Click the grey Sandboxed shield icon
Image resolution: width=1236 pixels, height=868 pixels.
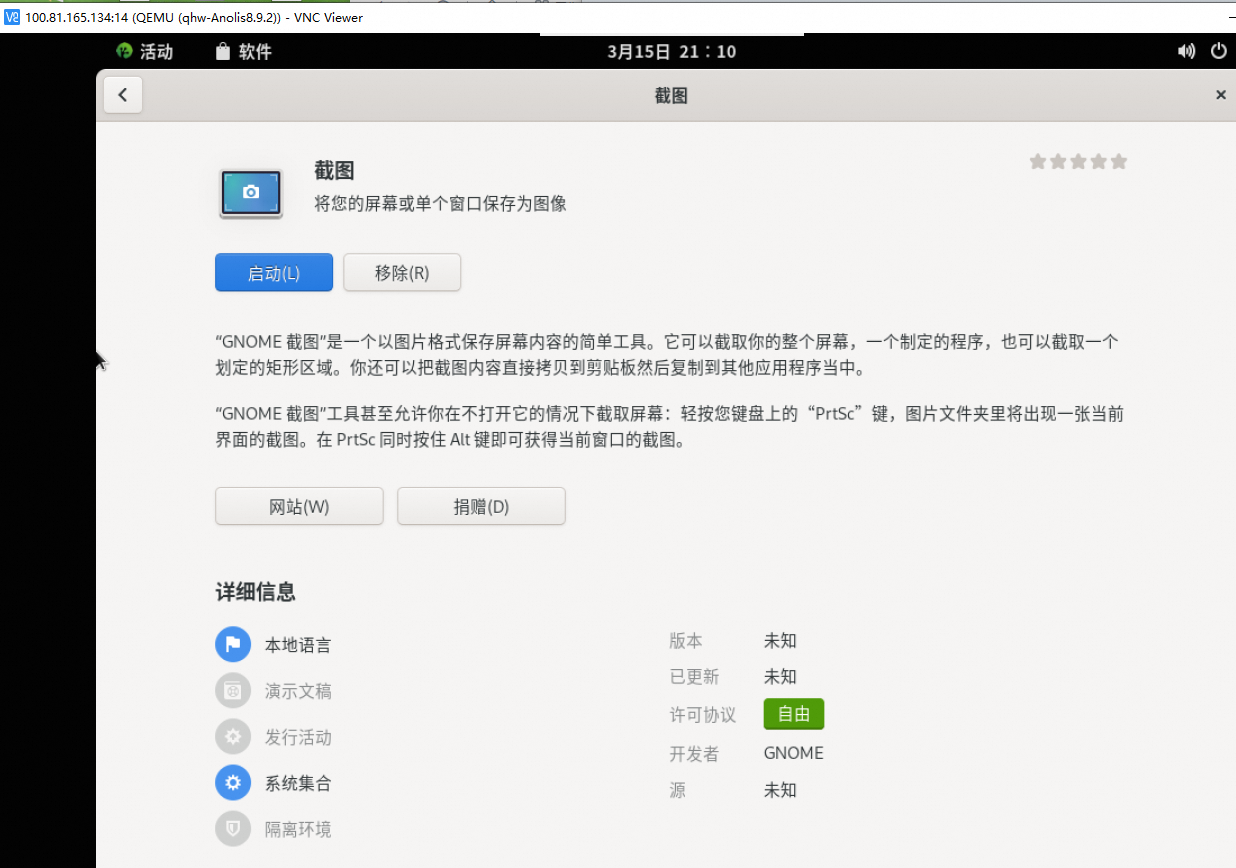(233, 829)
